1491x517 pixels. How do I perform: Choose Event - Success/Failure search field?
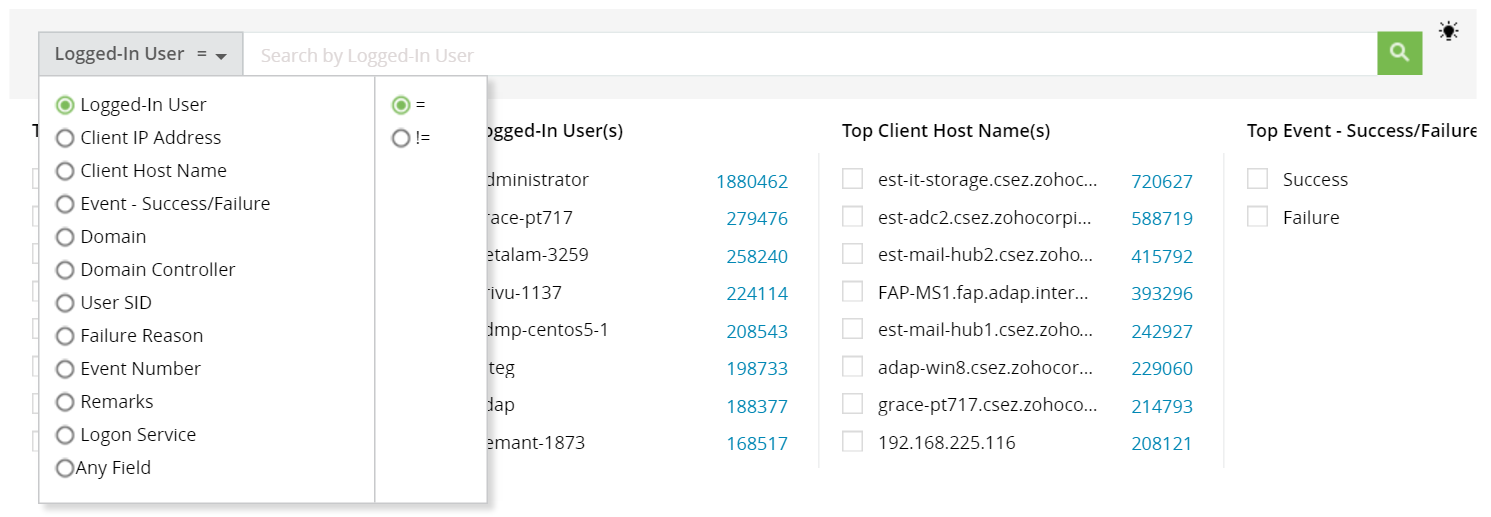coord(65,204)
